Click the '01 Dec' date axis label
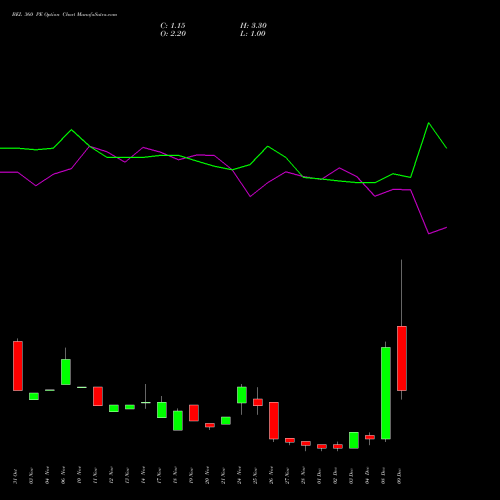The height and width of the screenshot is (500, 500). point(319,476)
